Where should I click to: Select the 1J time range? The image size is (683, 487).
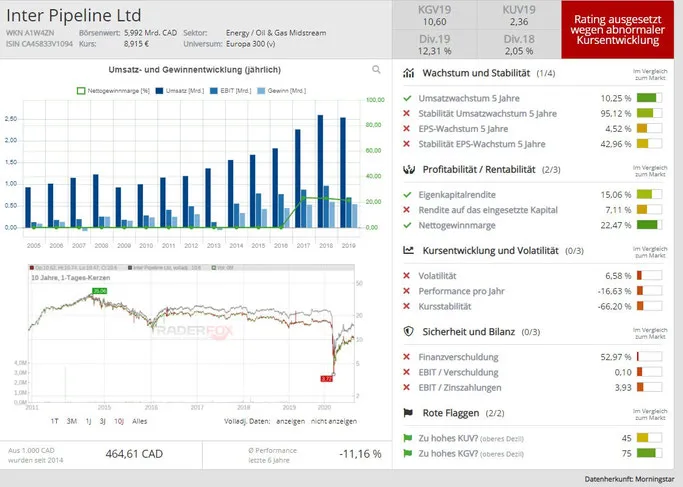[88, 421]
